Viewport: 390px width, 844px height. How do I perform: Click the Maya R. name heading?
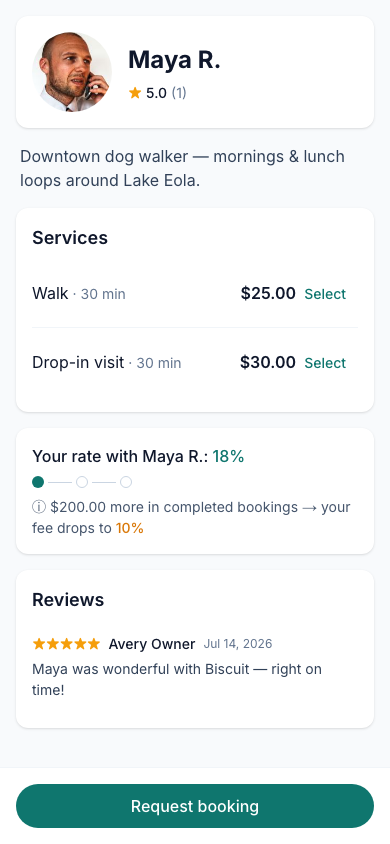click(174, 60)
